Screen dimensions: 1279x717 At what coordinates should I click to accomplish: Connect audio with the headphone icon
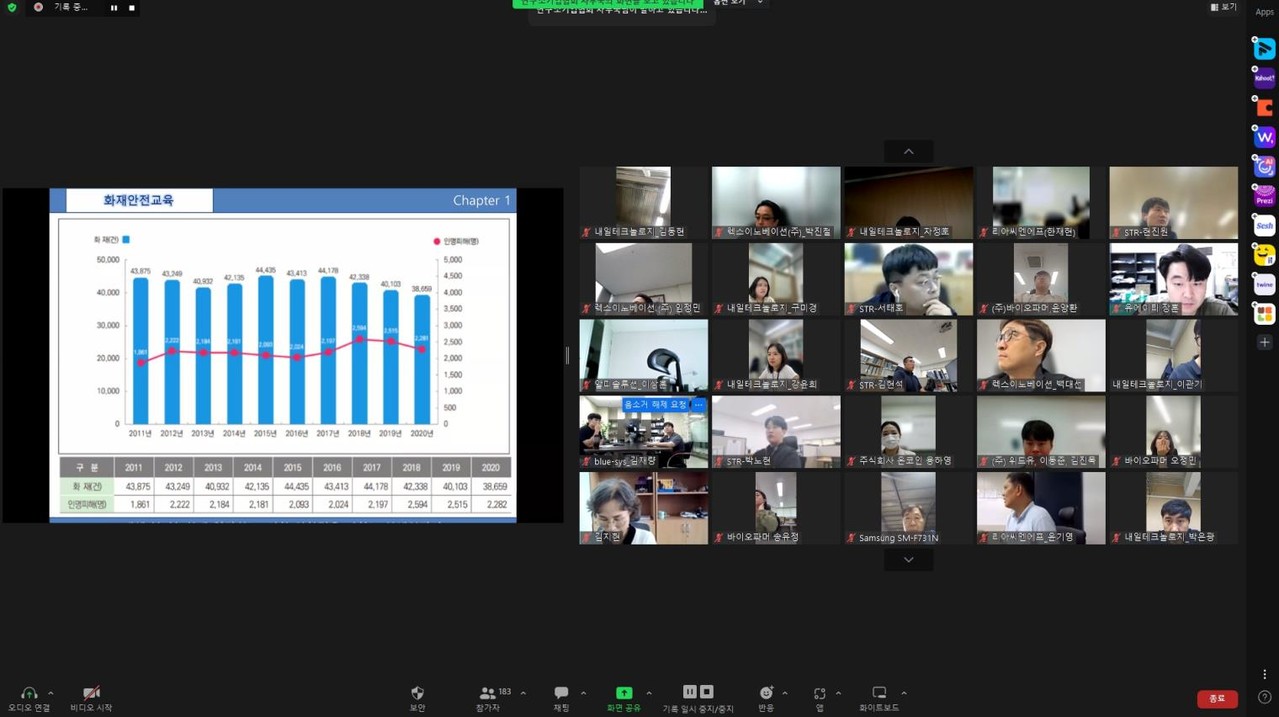(29, 699)
